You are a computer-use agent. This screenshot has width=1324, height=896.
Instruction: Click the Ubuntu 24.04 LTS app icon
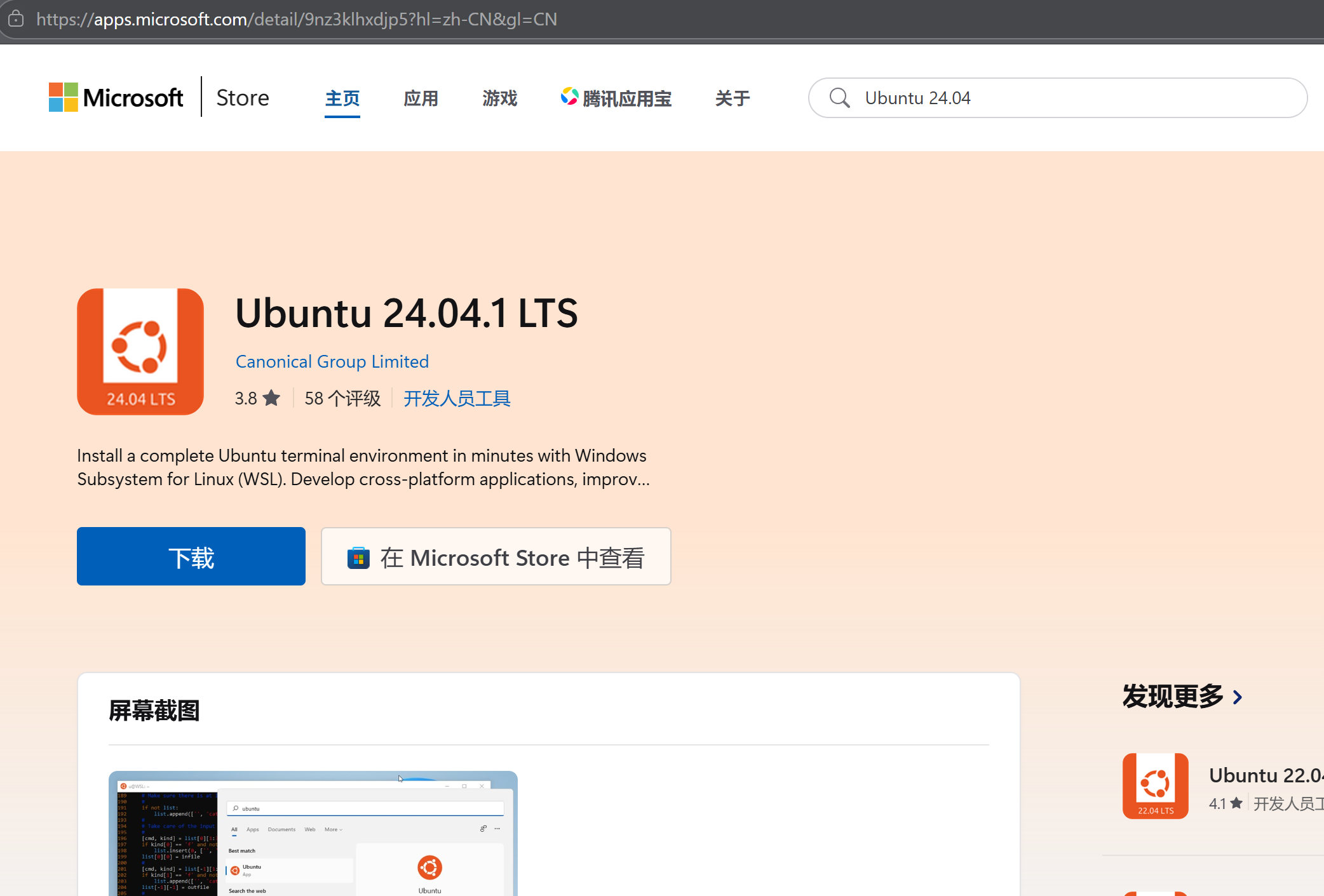coord(140,351)
